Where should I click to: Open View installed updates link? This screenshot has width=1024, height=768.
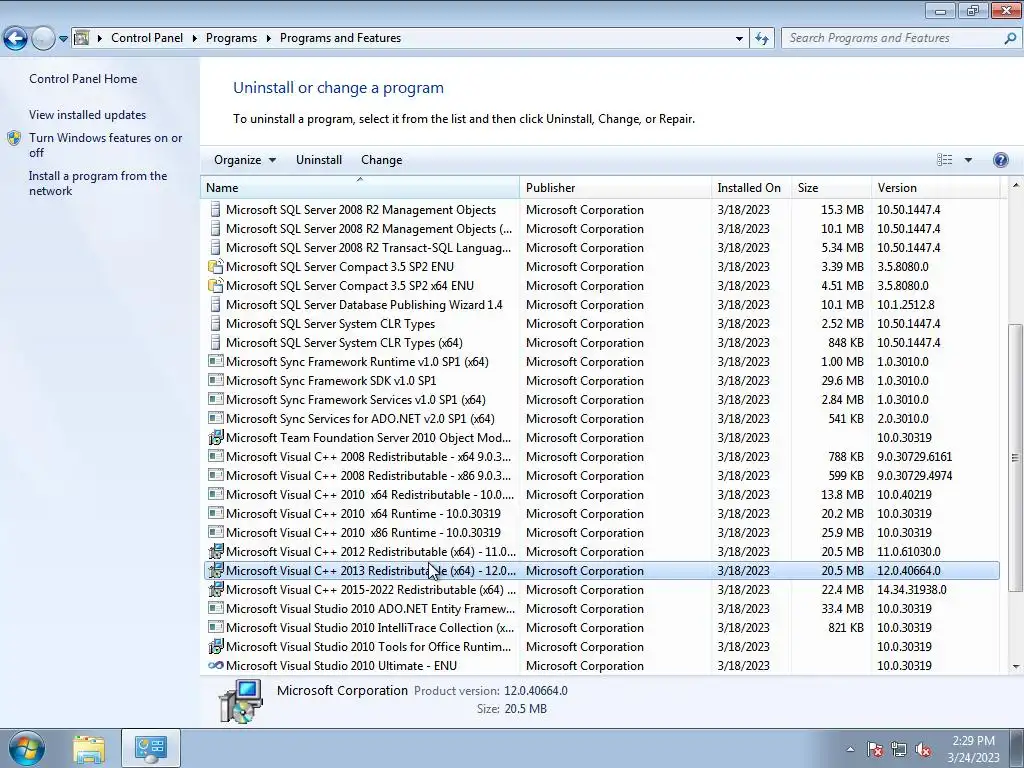pyautogui.click(x=88, y=115)
